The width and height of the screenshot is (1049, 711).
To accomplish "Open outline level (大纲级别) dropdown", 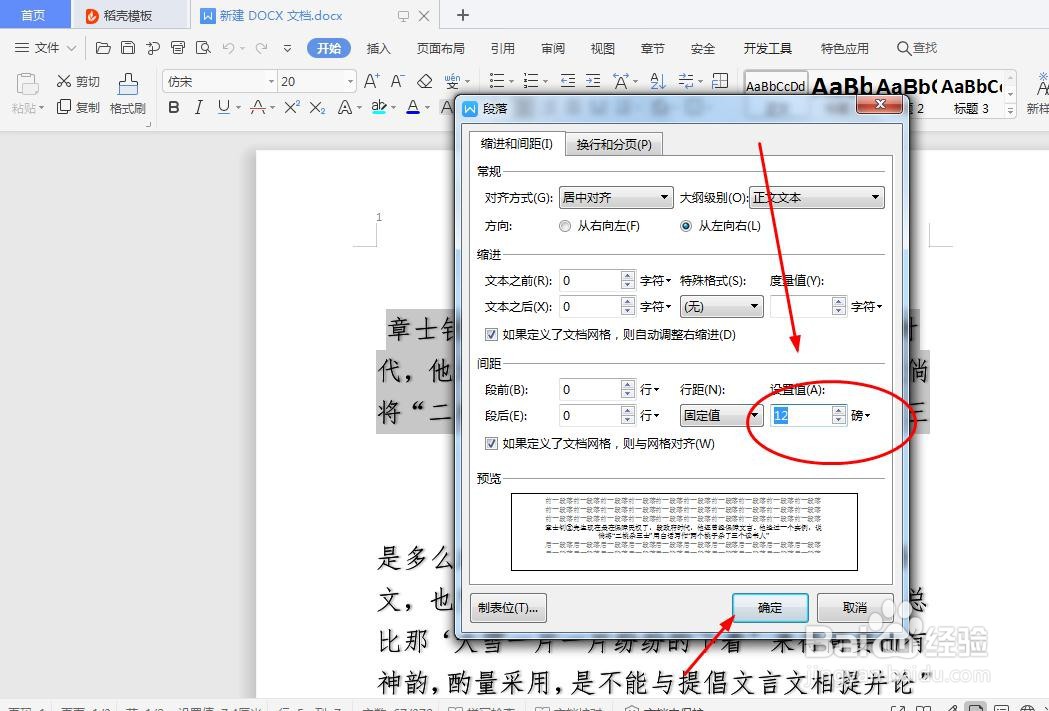I will click(x=817, y=197).
